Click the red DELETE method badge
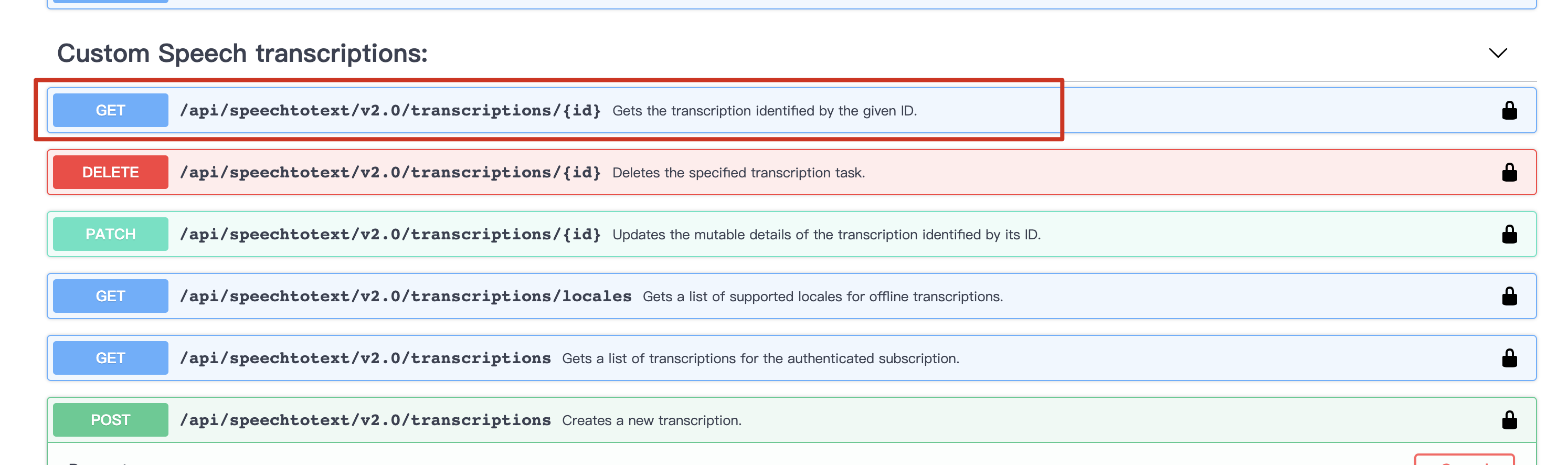The image size is (1568, 465). pos(110,173)
